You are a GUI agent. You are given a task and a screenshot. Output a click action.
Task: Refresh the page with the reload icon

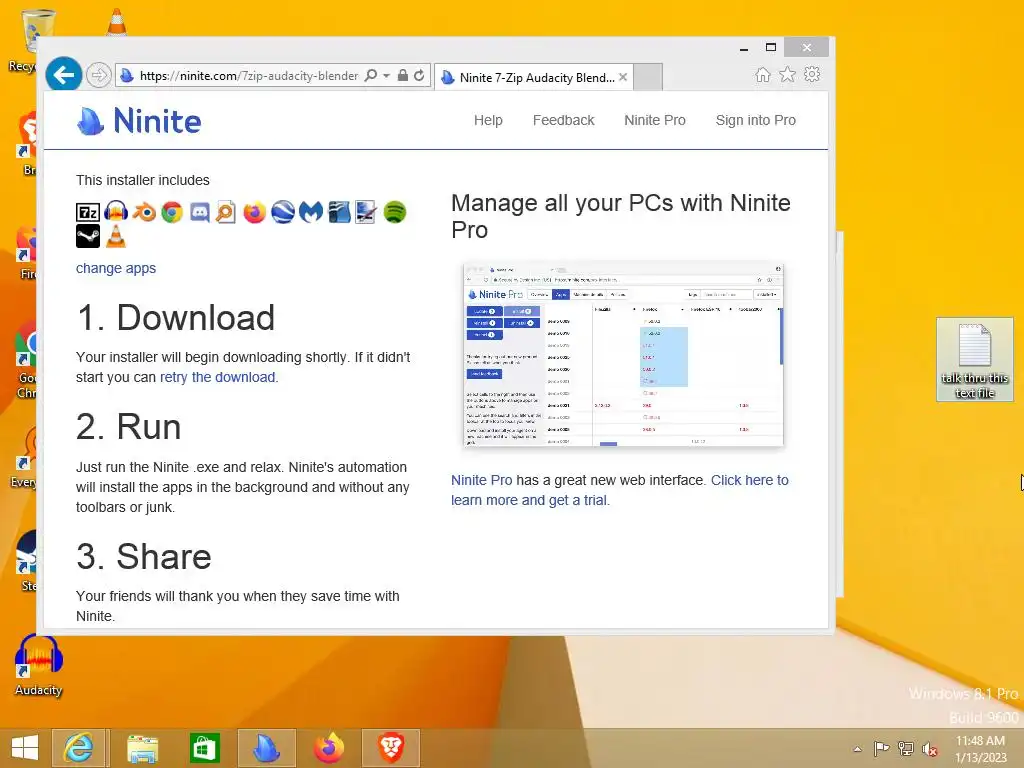419,76
